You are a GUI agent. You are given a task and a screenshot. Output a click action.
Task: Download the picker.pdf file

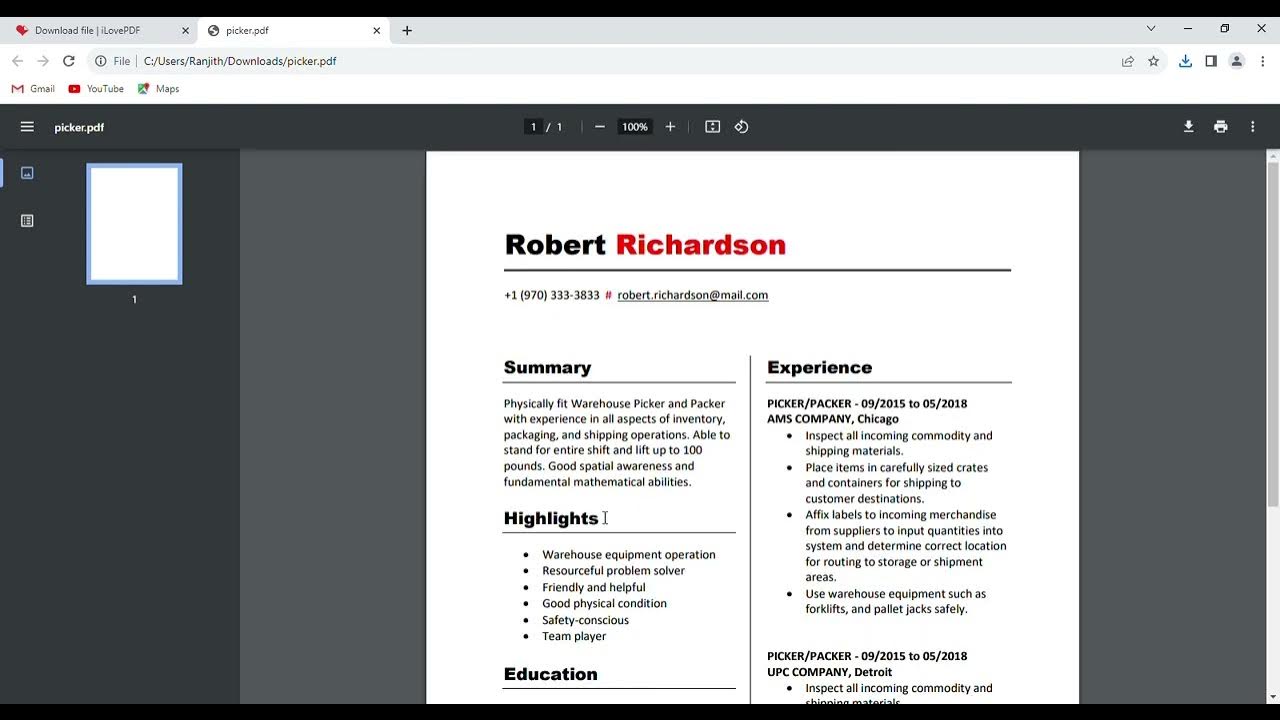click(x=1188, y=127)
